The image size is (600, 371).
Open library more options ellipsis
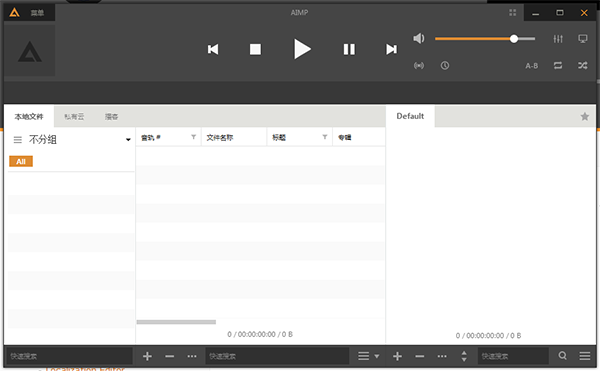coord(192,356)
